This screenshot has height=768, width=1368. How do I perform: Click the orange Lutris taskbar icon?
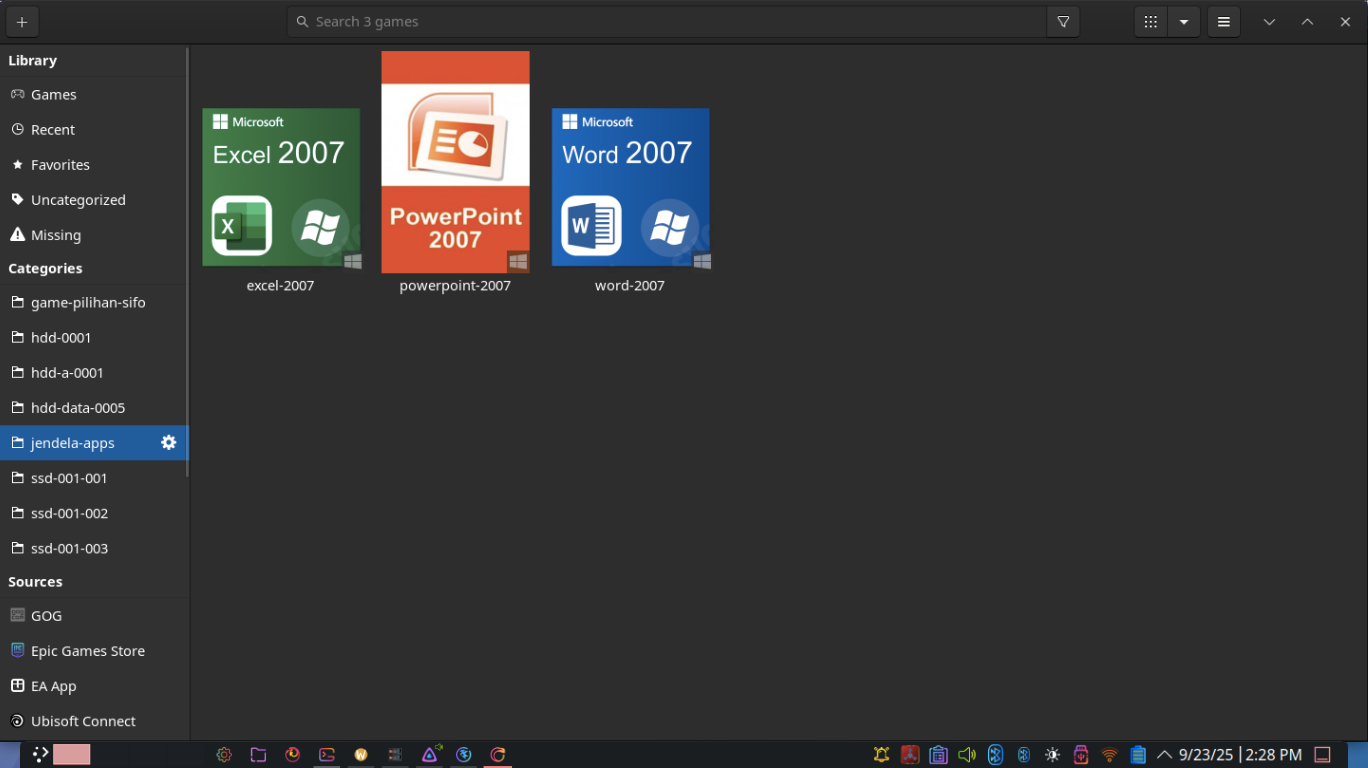(498, 755)
